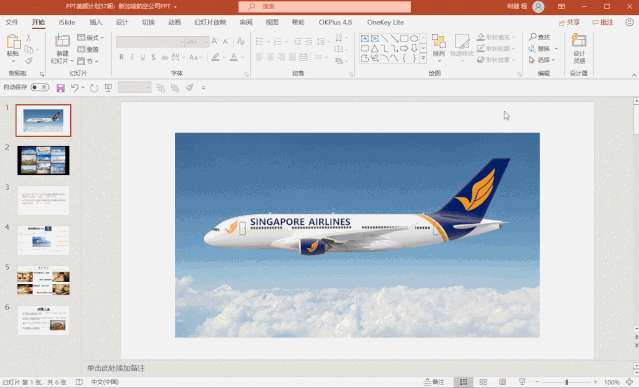Open the slide Layout dropdown (版式)
The width and height of the screenshot is (639, 388).
click(90, 37)
